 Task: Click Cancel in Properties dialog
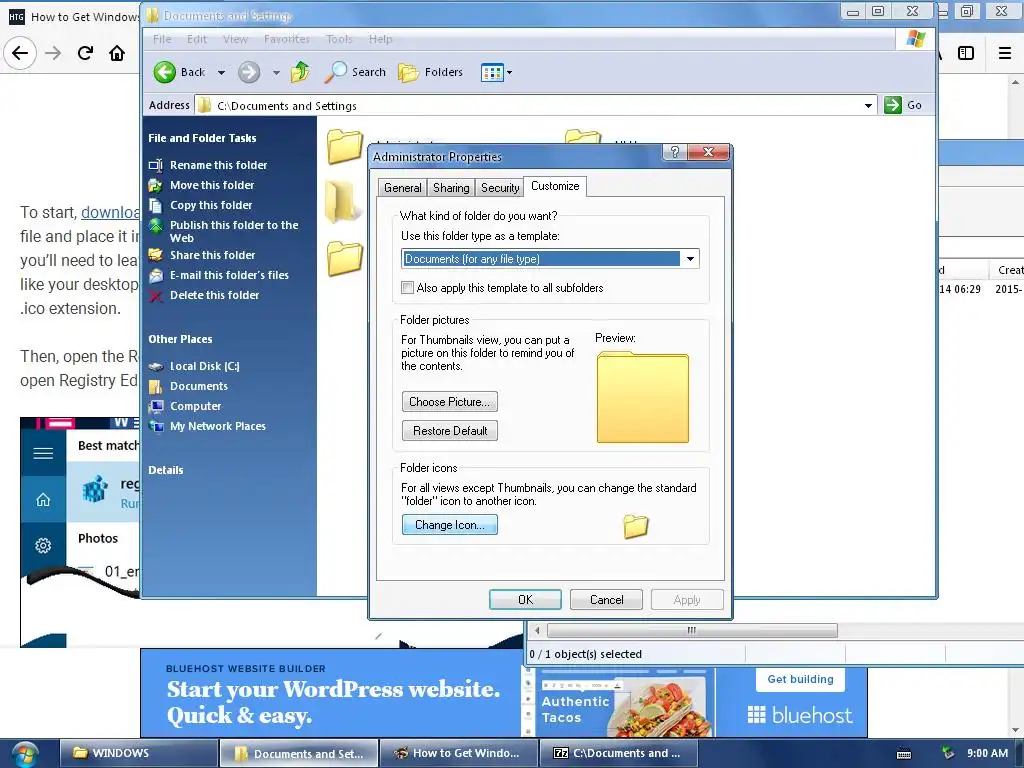click(x=606, y=600)
